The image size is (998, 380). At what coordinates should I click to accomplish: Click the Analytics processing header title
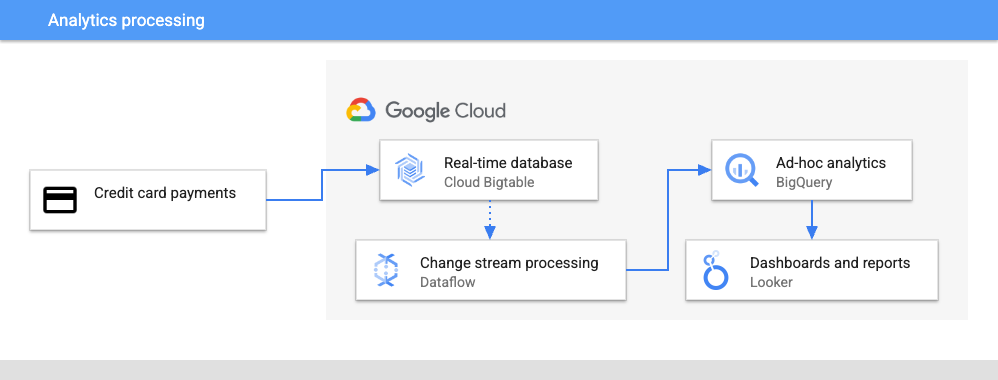[x=126, y=20]
